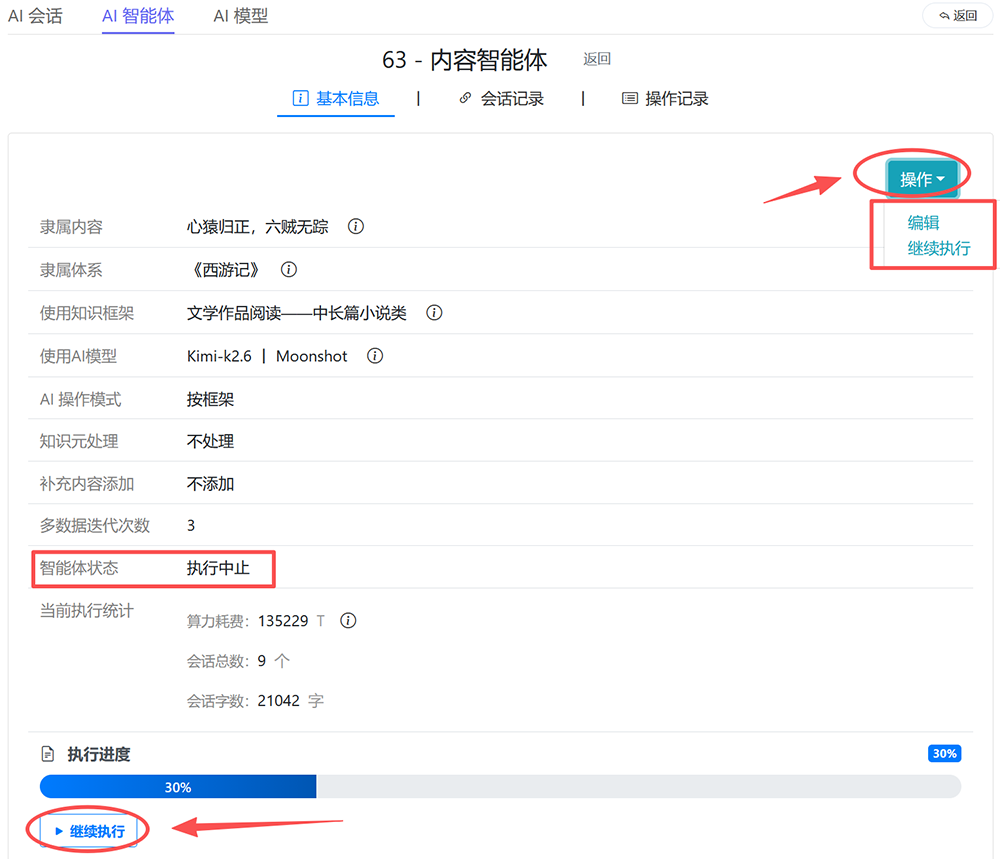Click the 30% progress bar

click(x=500, y=787)
